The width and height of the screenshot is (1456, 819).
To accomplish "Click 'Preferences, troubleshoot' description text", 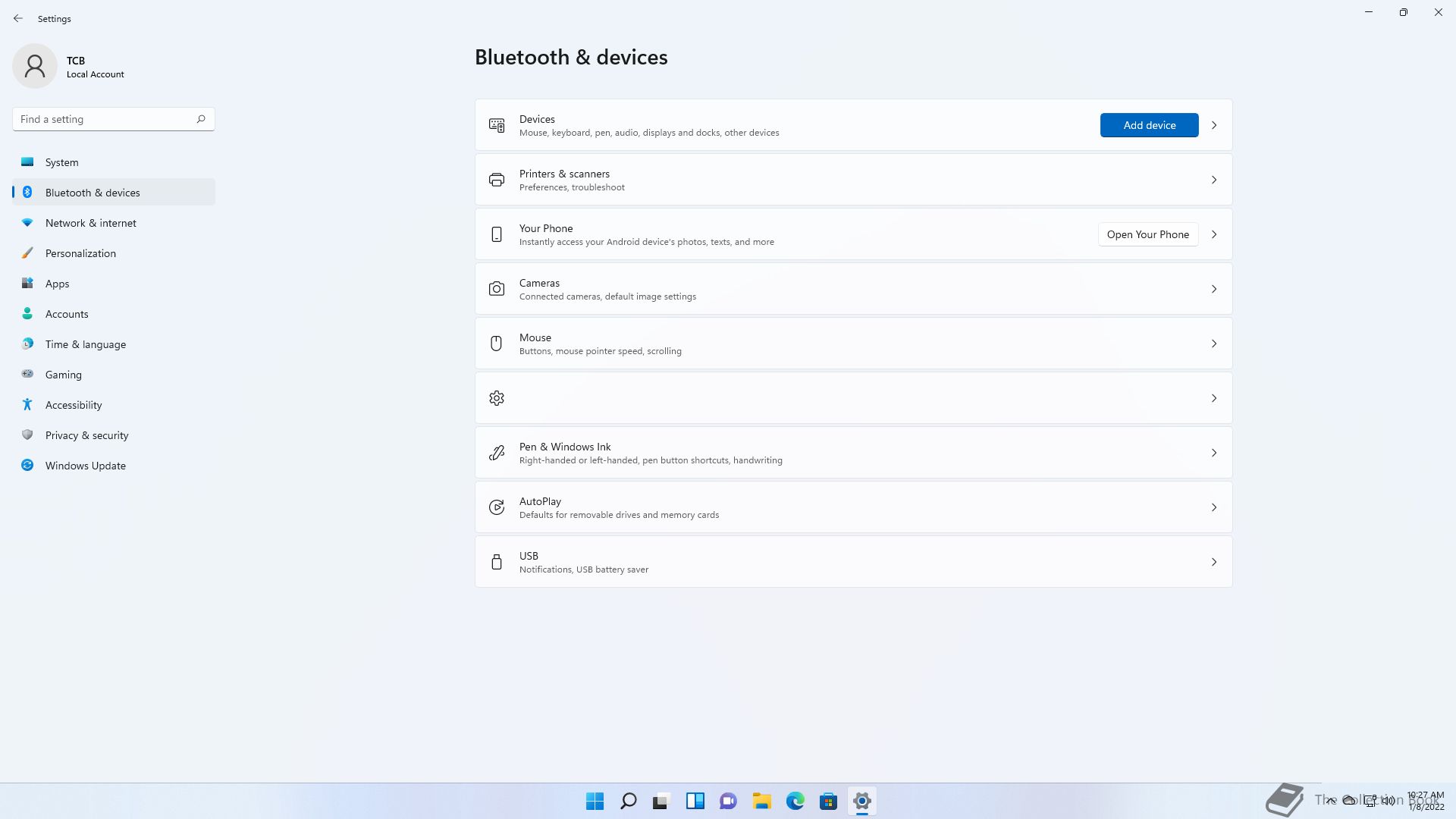I will (572, 187).
